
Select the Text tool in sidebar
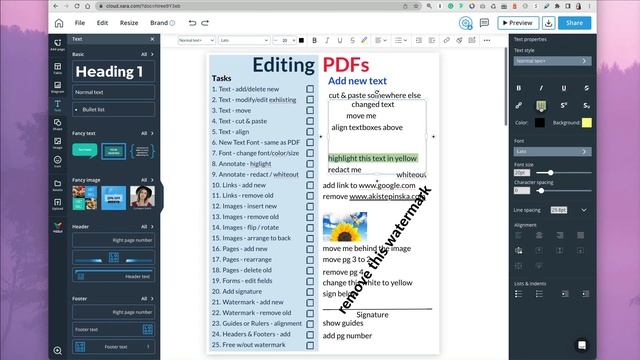(x=58, y=106)
